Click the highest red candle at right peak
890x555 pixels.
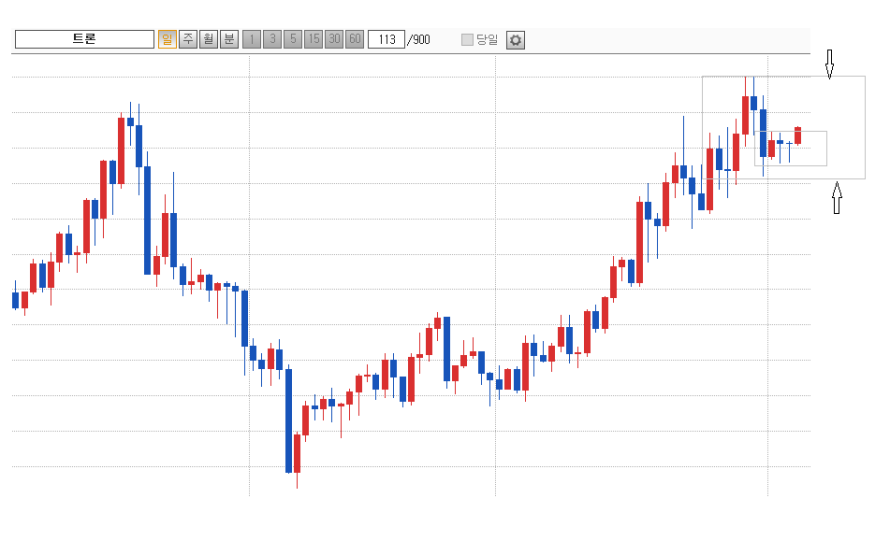pyautogui.click(x=745, y=115)
